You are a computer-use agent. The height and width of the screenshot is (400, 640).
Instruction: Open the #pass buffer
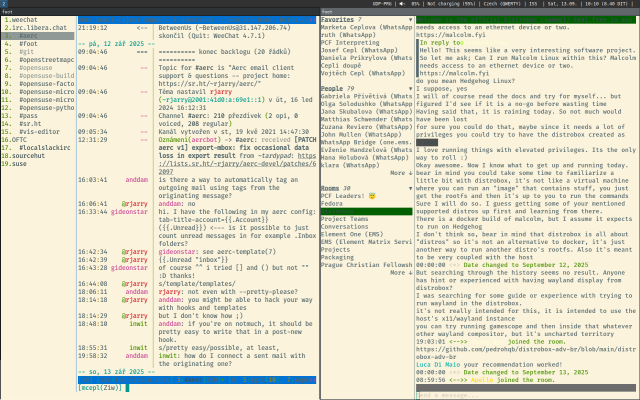pos(28,116)
